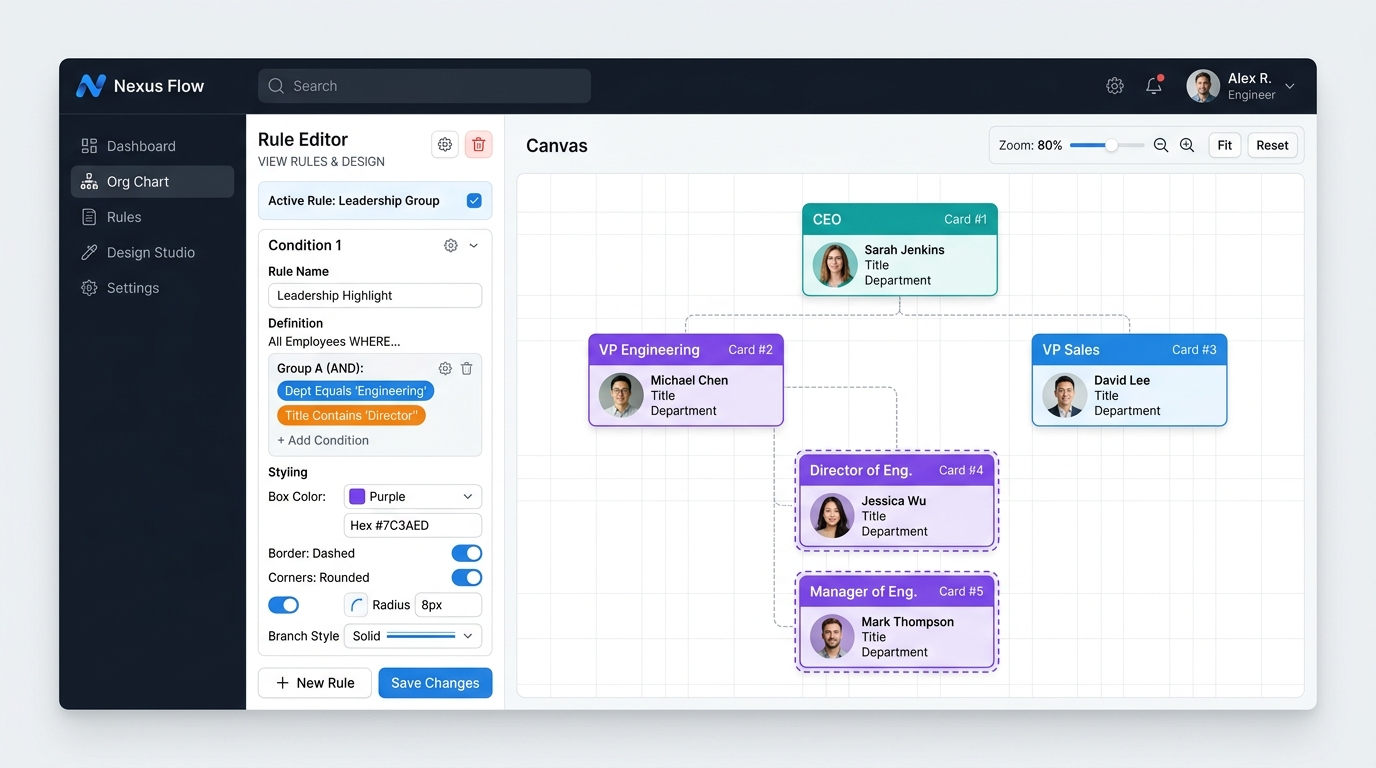The height and width of the screenshot is (768, 1376).
Task: Click the 'Zoom: 80%' label text
Action: tap(1031, 145)
